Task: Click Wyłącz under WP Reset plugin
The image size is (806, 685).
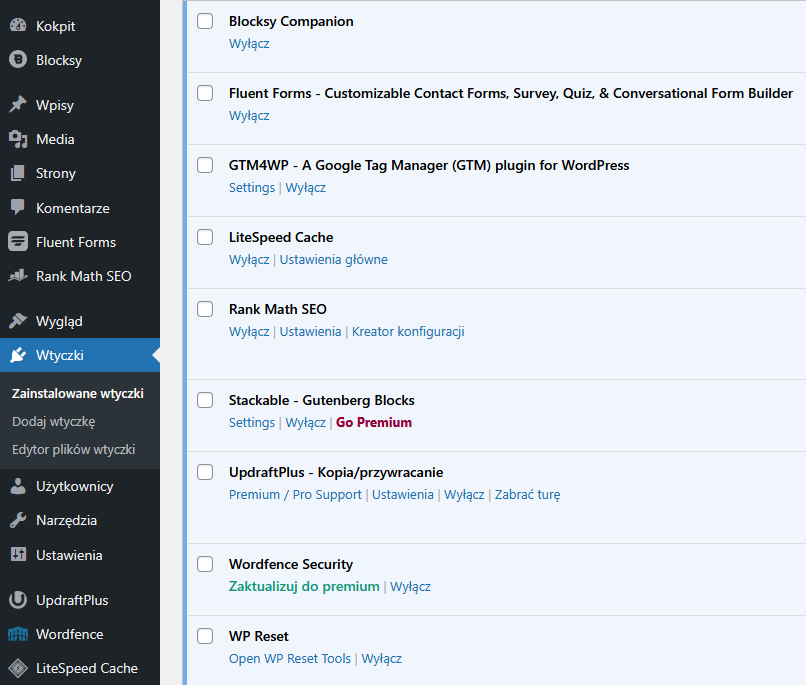Action: pos(381,658)
